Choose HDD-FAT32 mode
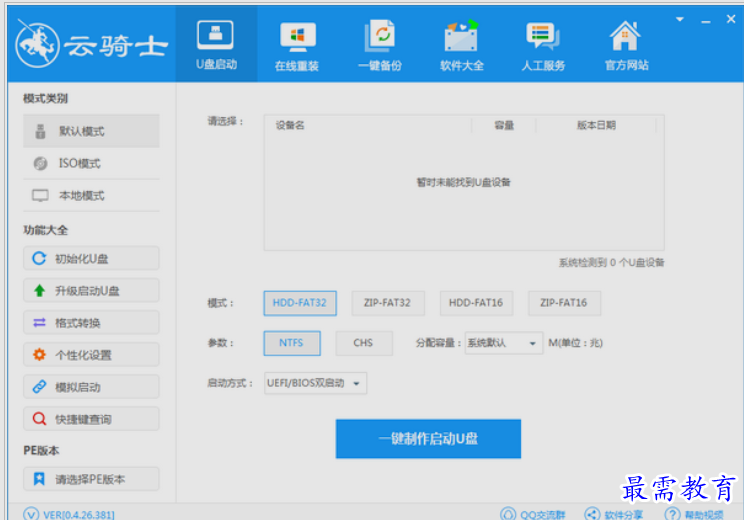Image resolution: width=744 pixels, height=520 pixels. click(x=300, y=303)
